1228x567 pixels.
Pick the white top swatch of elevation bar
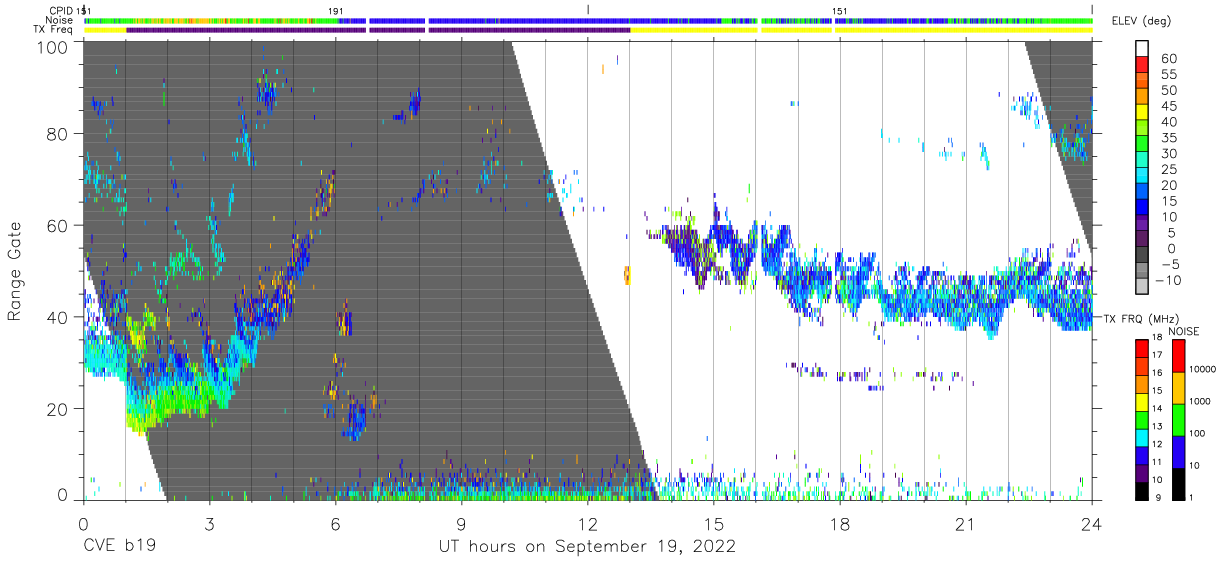1141,50
